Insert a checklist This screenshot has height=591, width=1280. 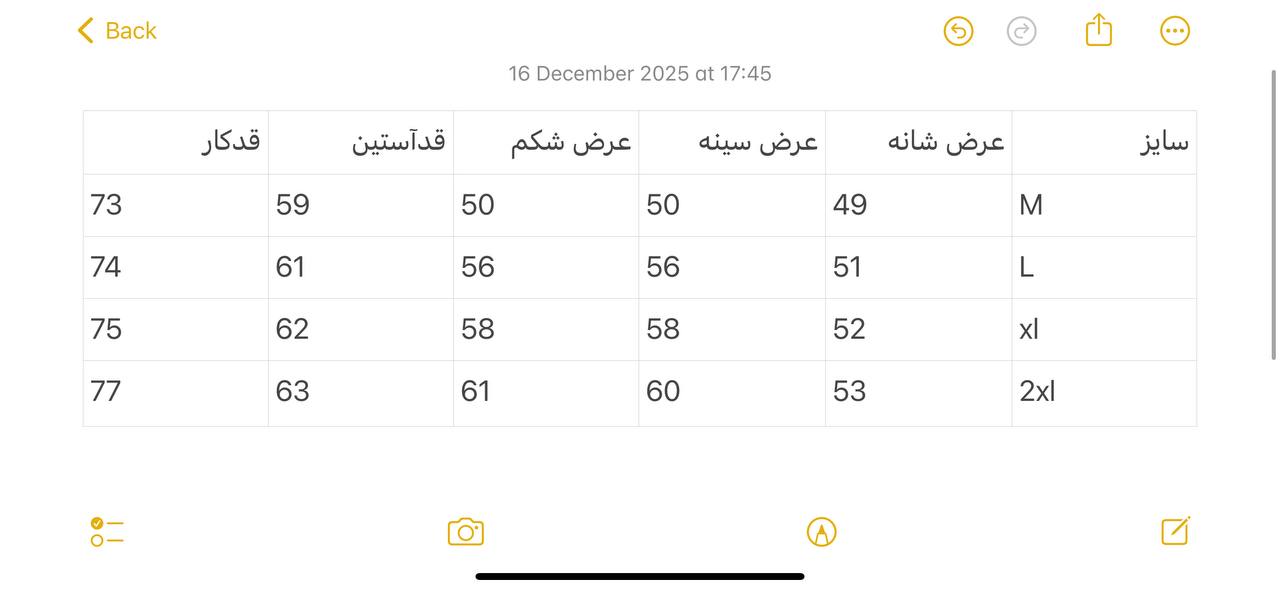pos(106,531)
